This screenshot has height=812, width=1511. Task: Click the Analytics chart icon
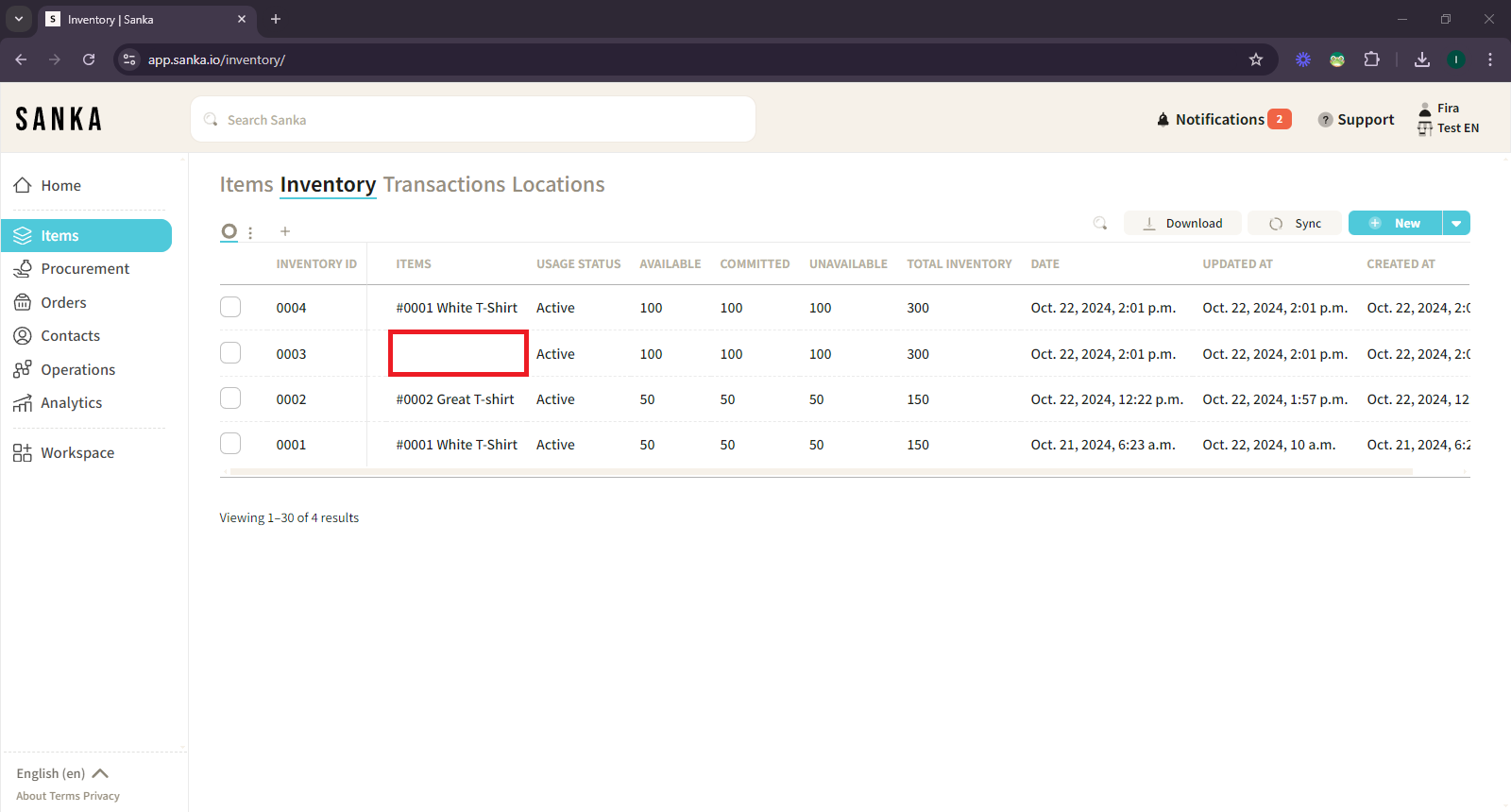(23, 403)
